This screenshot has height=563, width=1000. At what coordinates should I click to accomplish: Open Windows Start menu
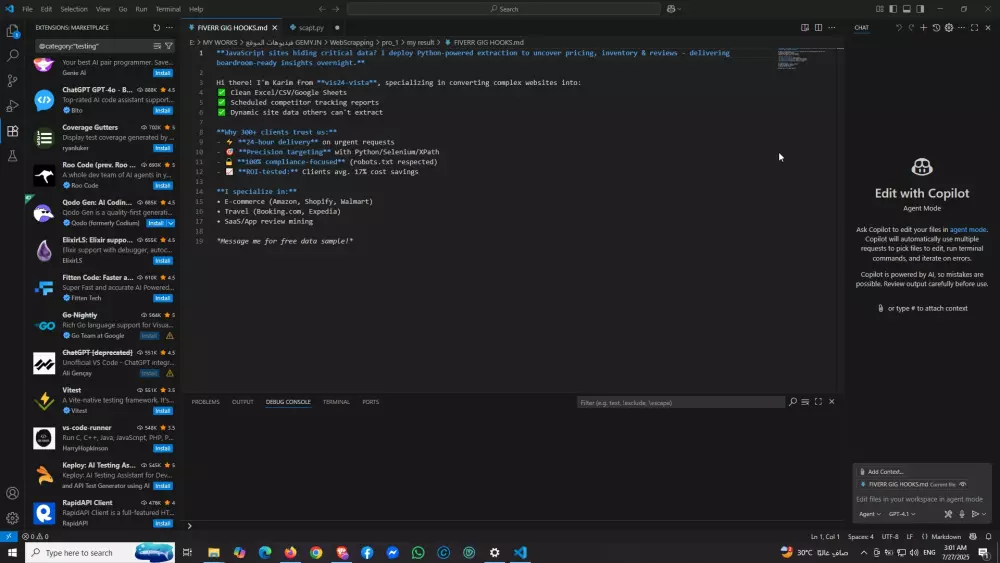12,552
